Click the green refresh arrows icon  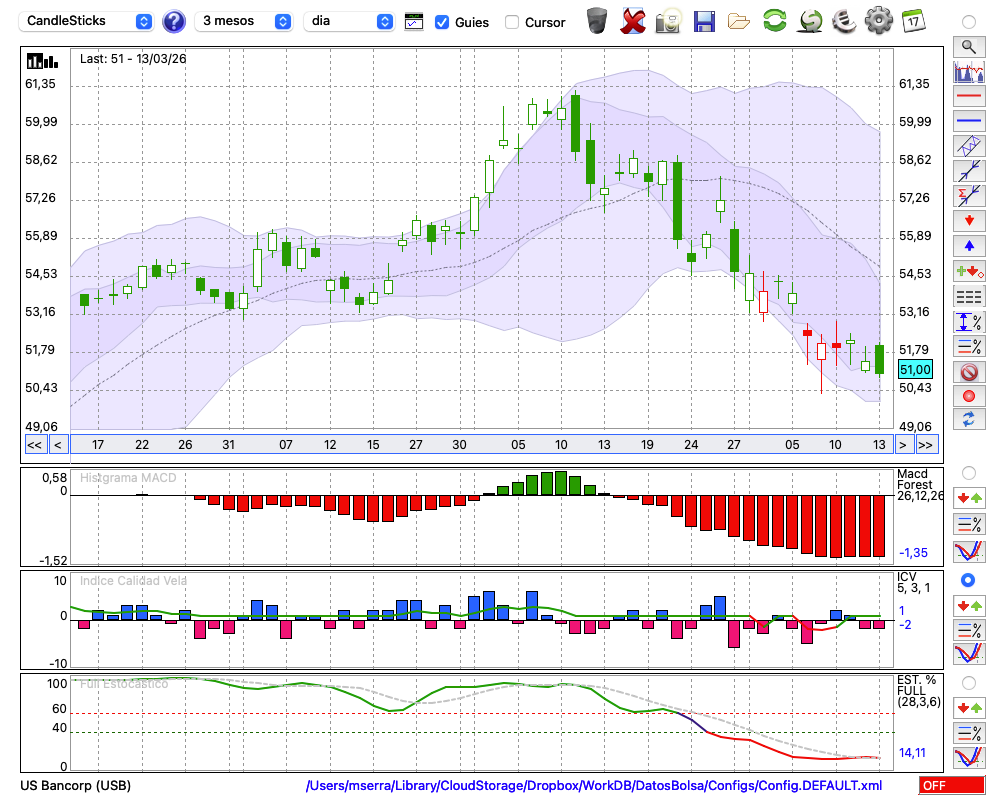click(x=774, y=21)
